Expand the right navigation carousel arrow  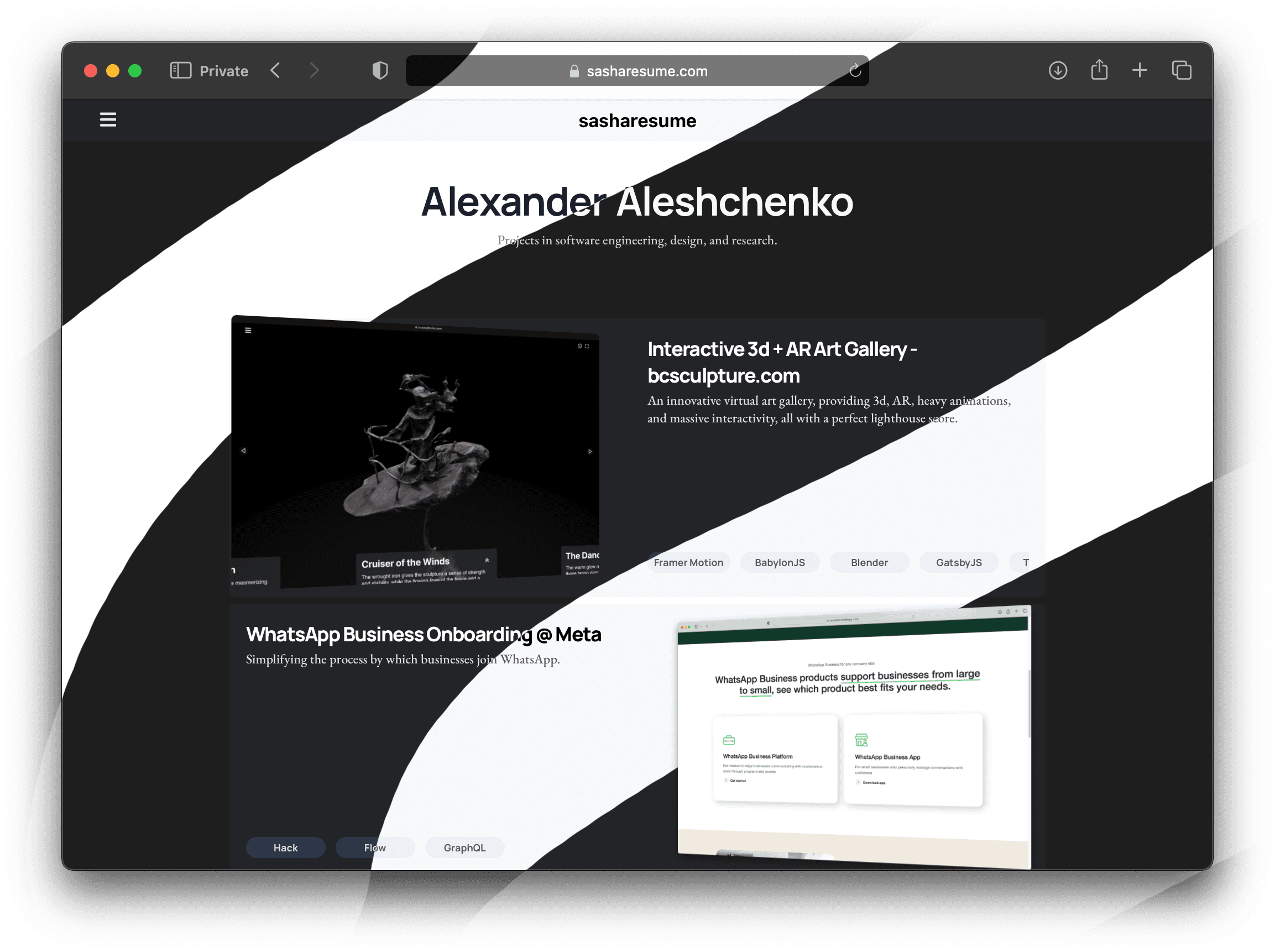(x=590, y=450)
